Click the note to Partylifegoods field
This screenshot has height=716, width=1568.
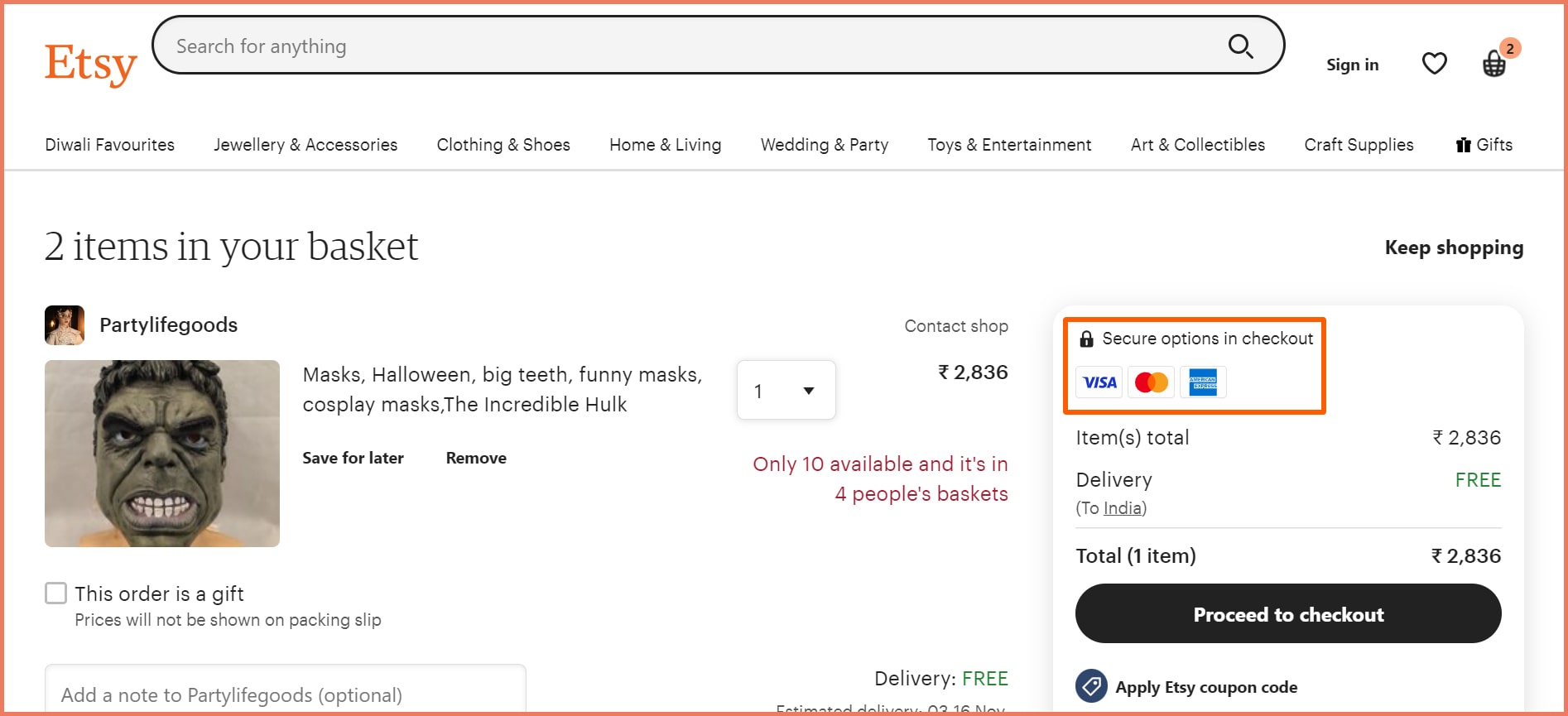pos(286,690)
